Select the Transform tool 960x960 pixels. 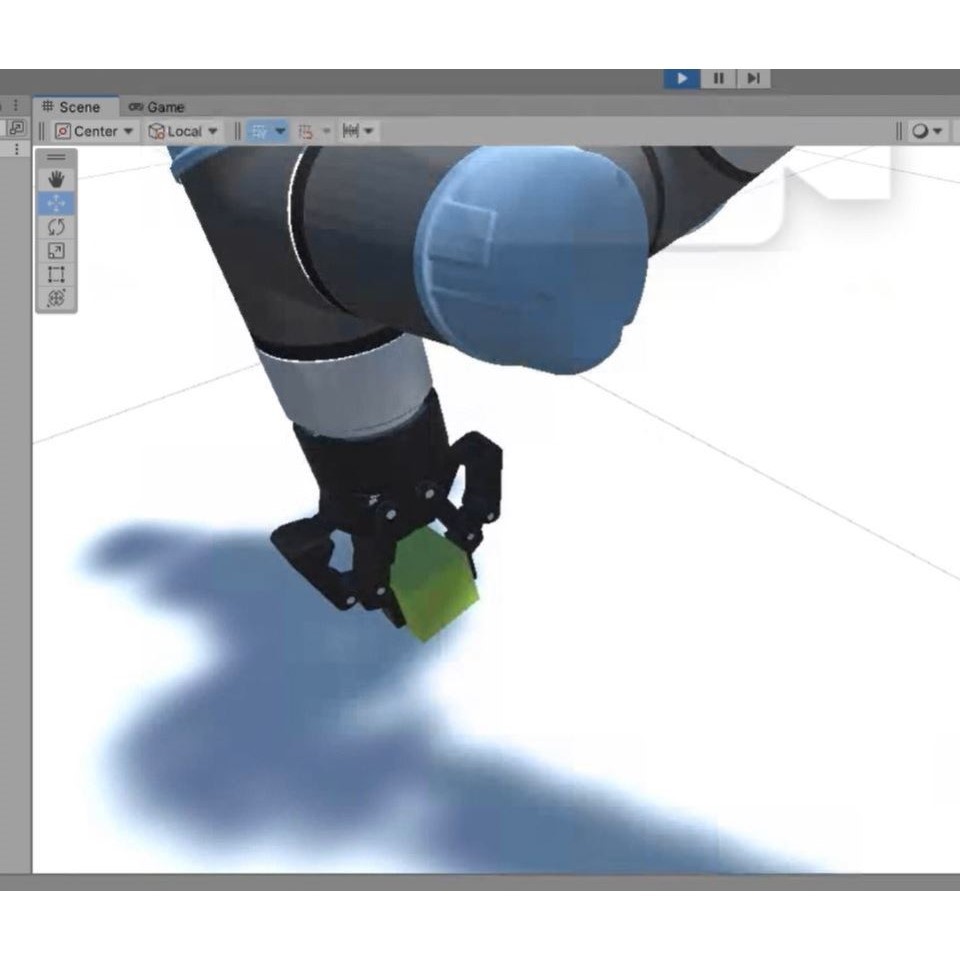pos(56,298)
